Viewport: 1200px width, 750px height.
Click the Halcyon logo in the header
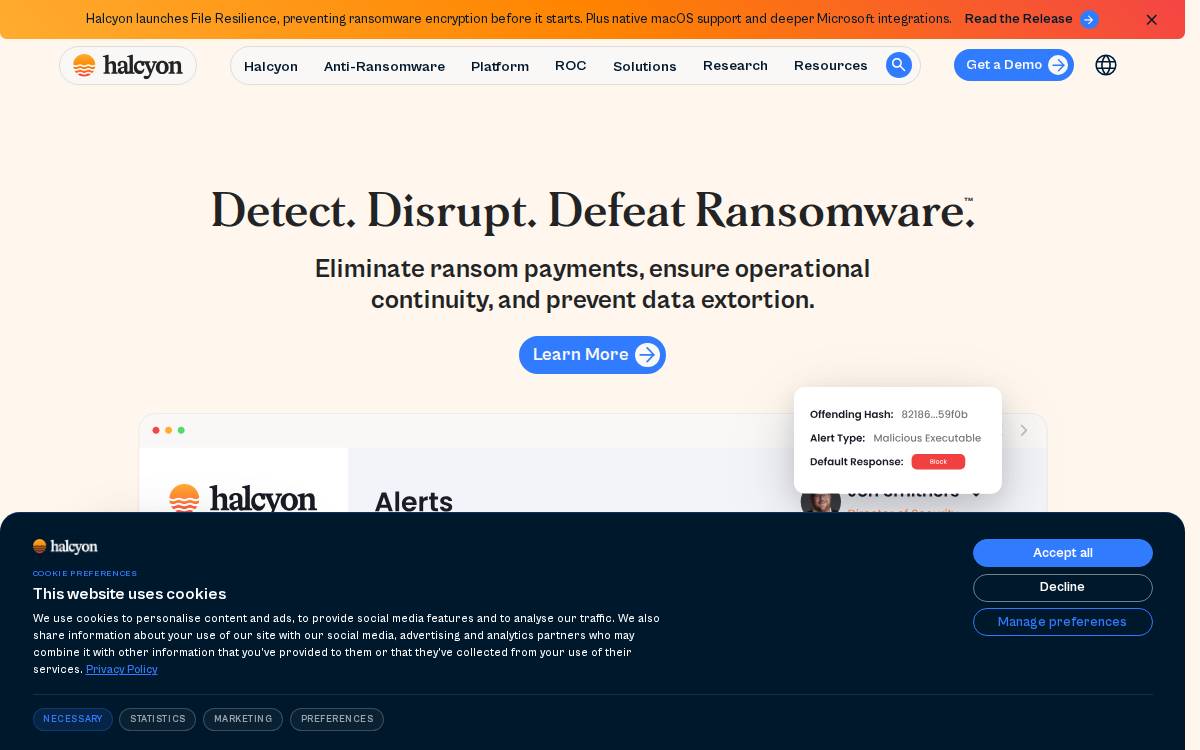tap(128, 65)
